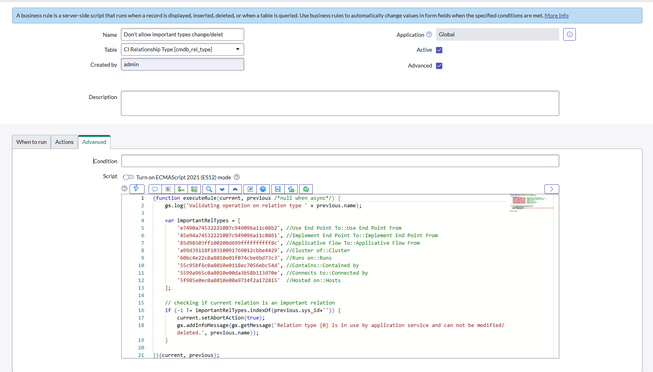Click the comment bubble icon in script toolbar
Image resolution: width=653 pixels, height=372 pixels.
point(155,189)
